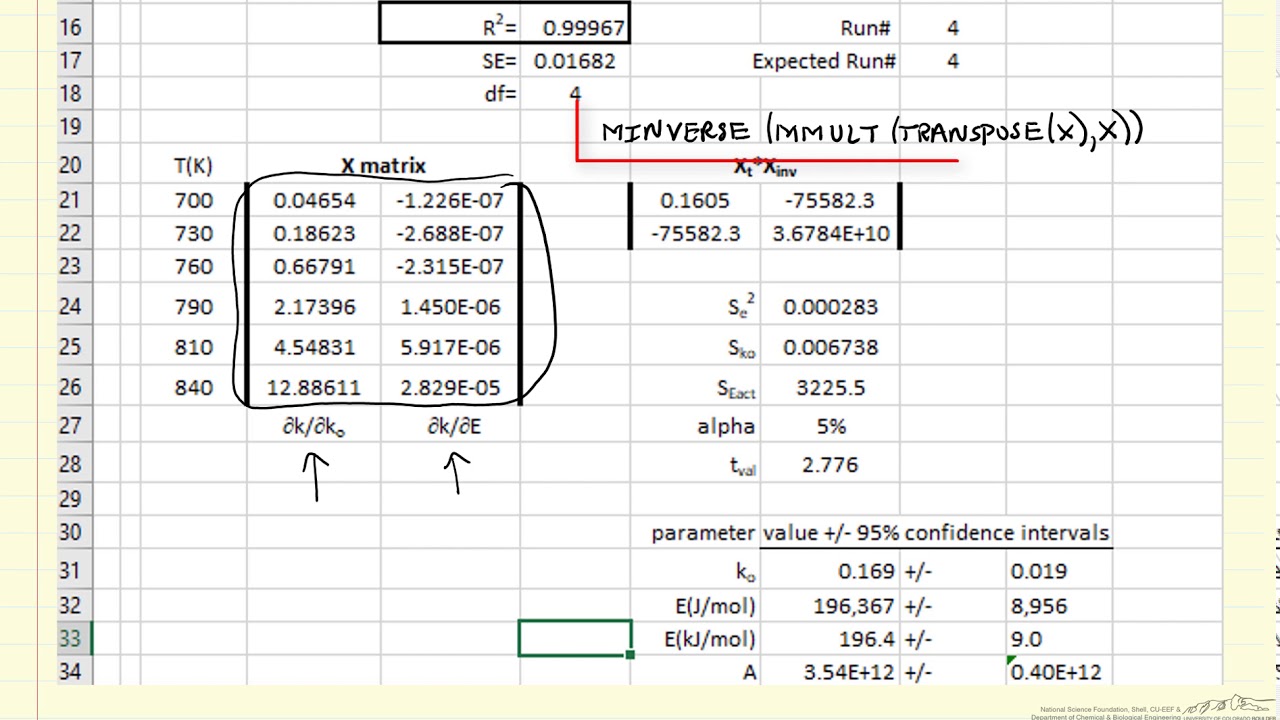Click the confidence interval 0.40E+12 cell
The height and width of the screenshot is (720, 1280).
click(x=1058, y=673)
